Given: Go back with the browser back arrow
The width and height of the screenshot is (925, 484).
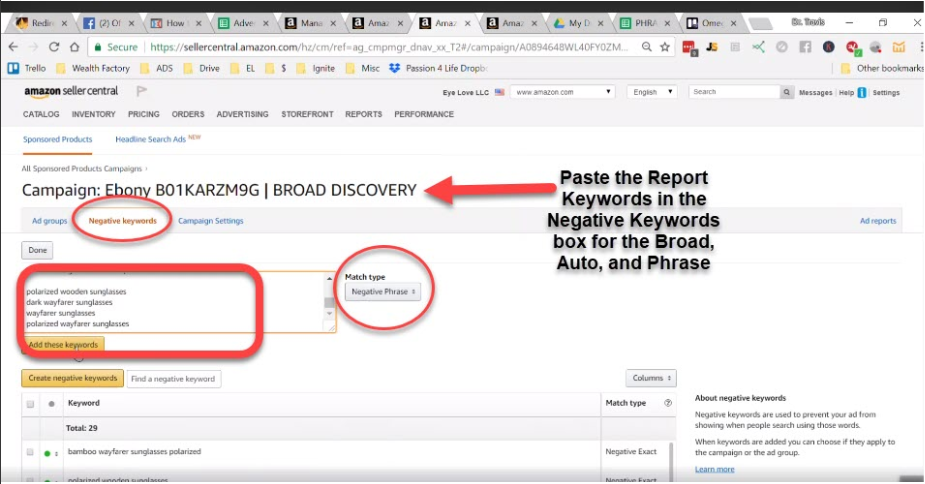Looking at the screenshot, I should pyautogui.click(x=13, y=47).
